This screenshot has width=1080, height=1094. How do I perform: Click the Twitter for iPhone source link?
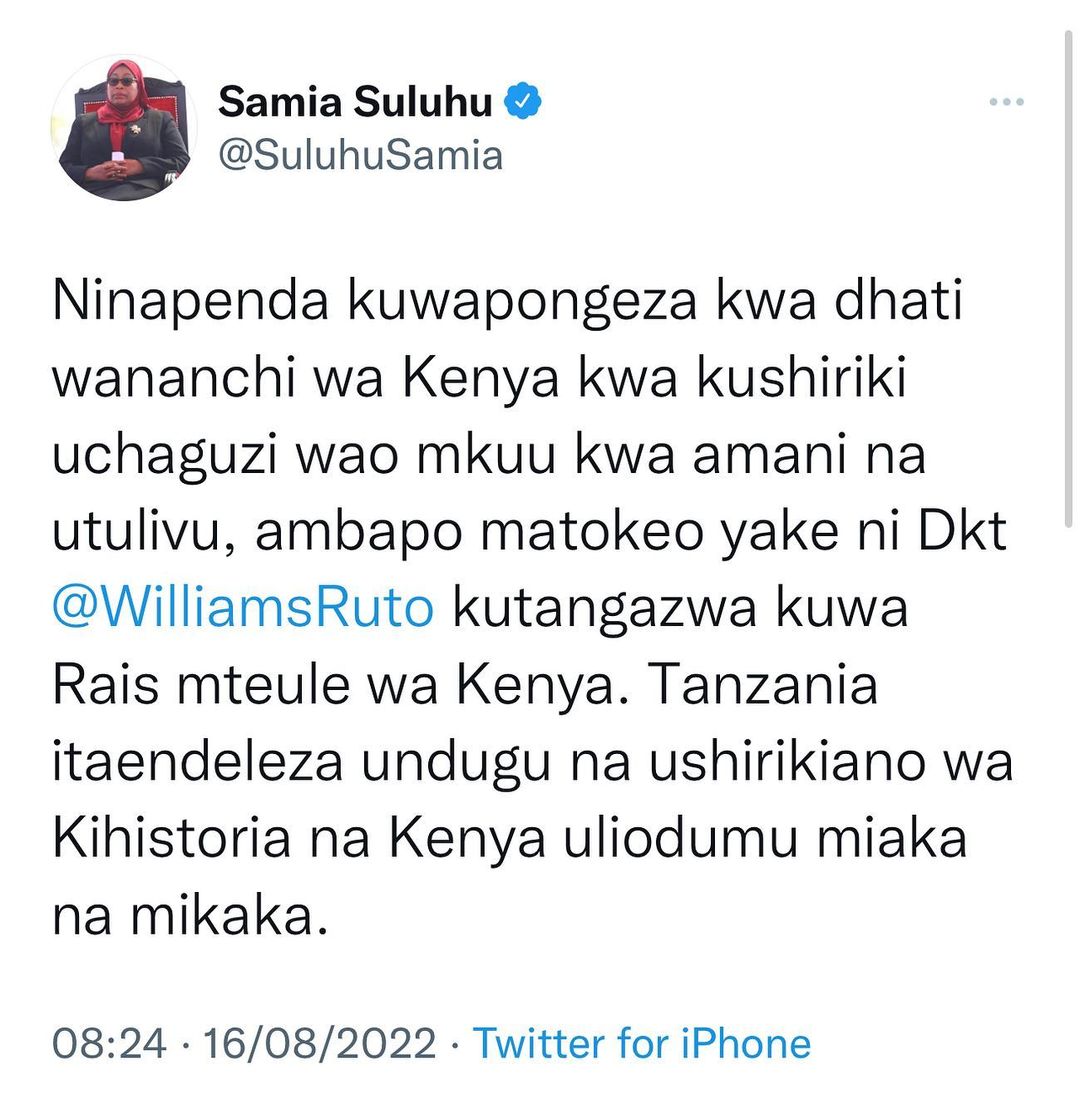642,1043
